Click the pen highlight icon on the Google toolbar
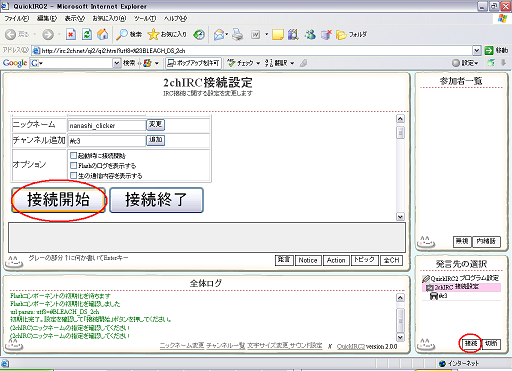 coord(303,63)
